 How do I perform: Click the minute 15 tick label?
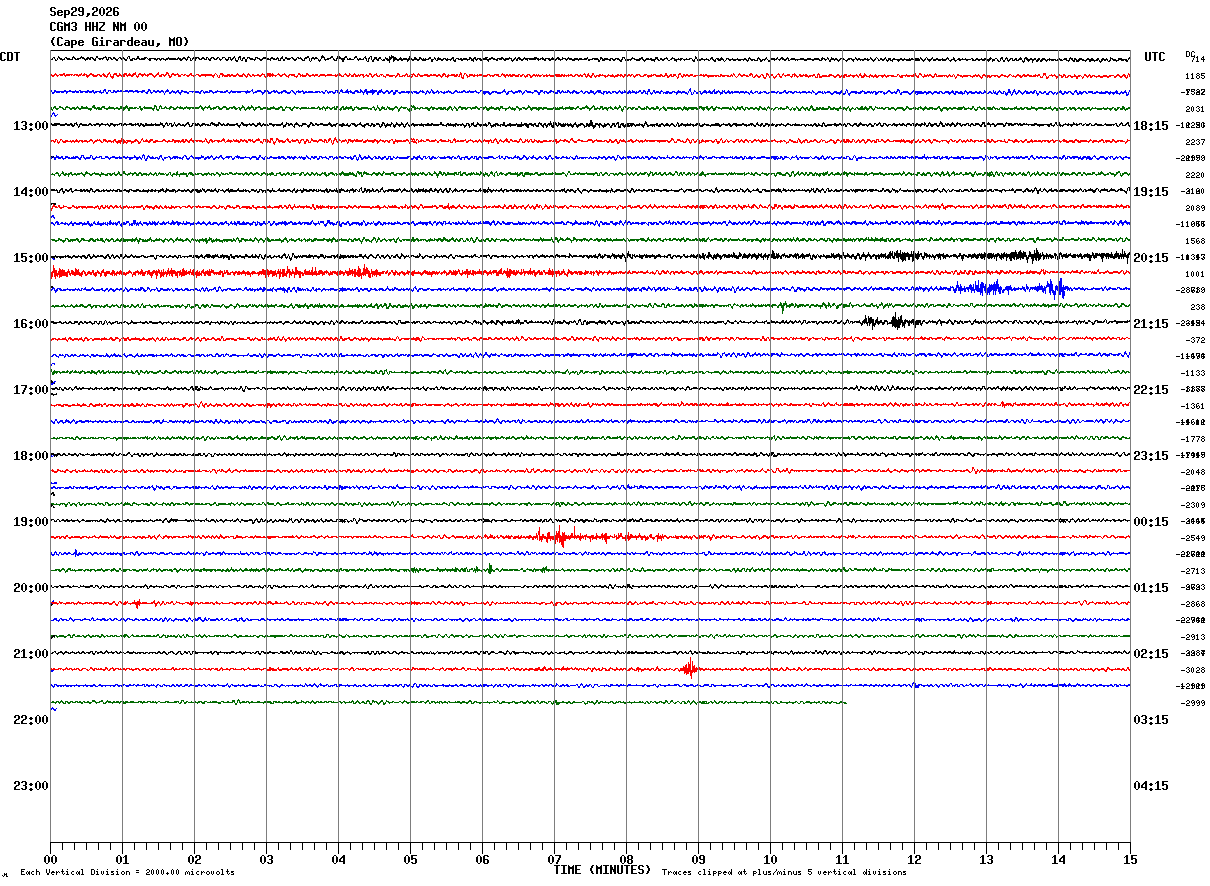(x=1130, y=860)
